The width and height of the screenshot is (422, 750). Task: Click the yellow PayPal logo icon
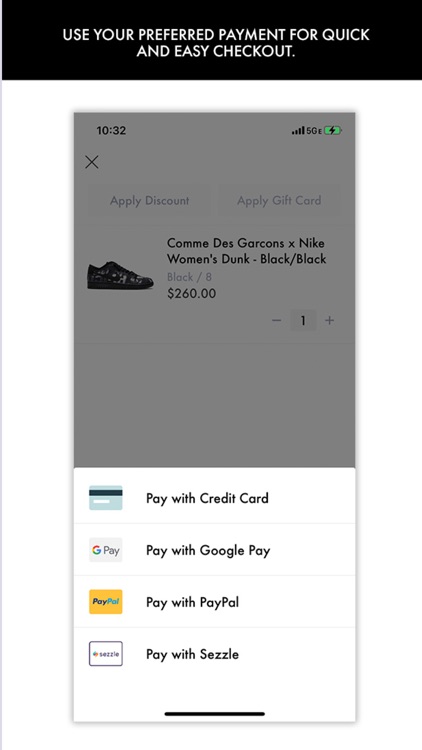[106, 602]
